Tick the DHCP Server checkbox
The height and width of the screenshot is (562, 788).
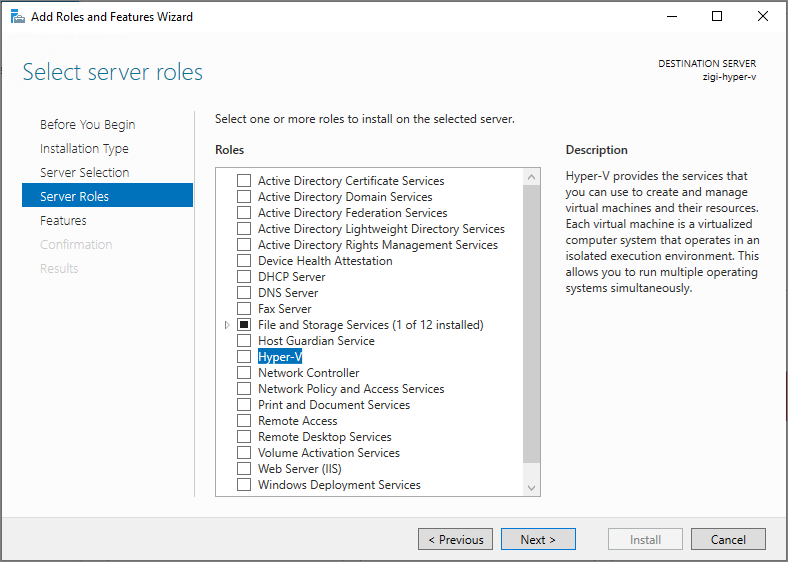[x=244, y=277]
